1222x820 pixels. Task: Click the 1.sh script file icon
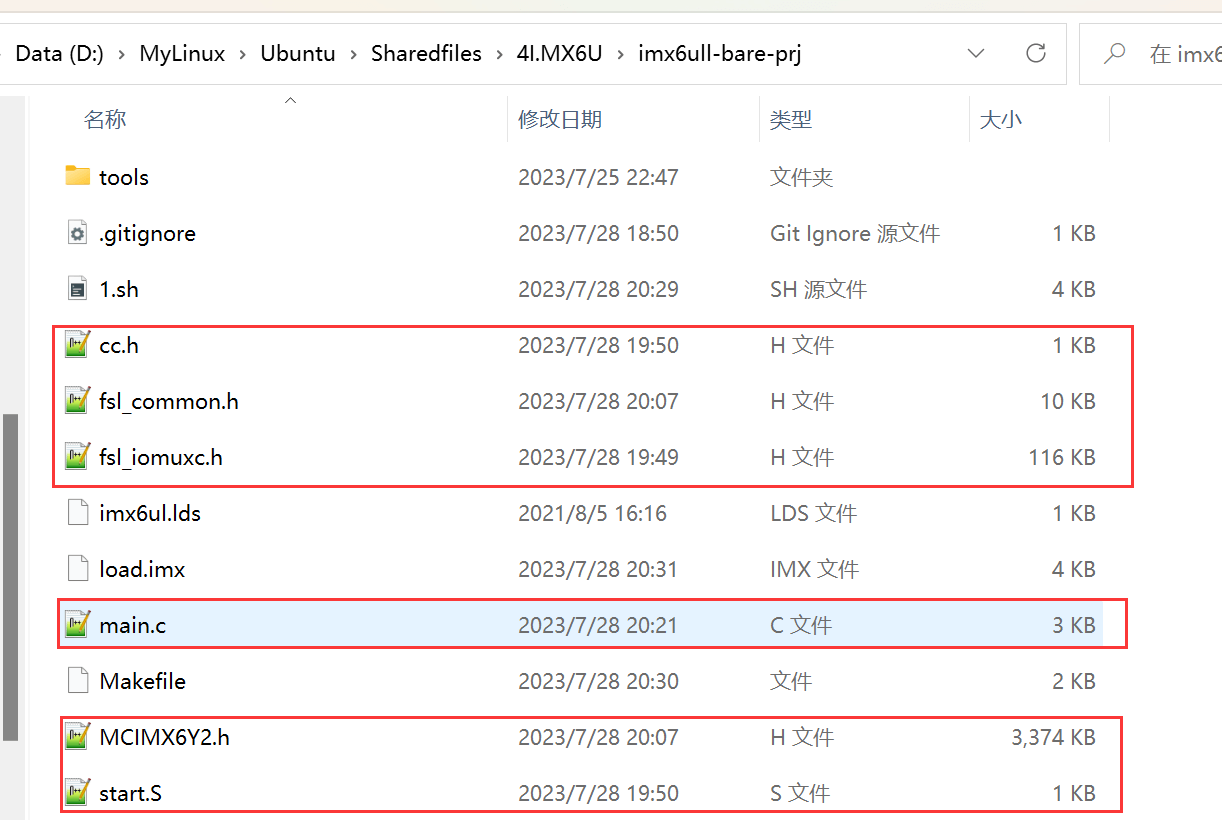coord(78,289)
